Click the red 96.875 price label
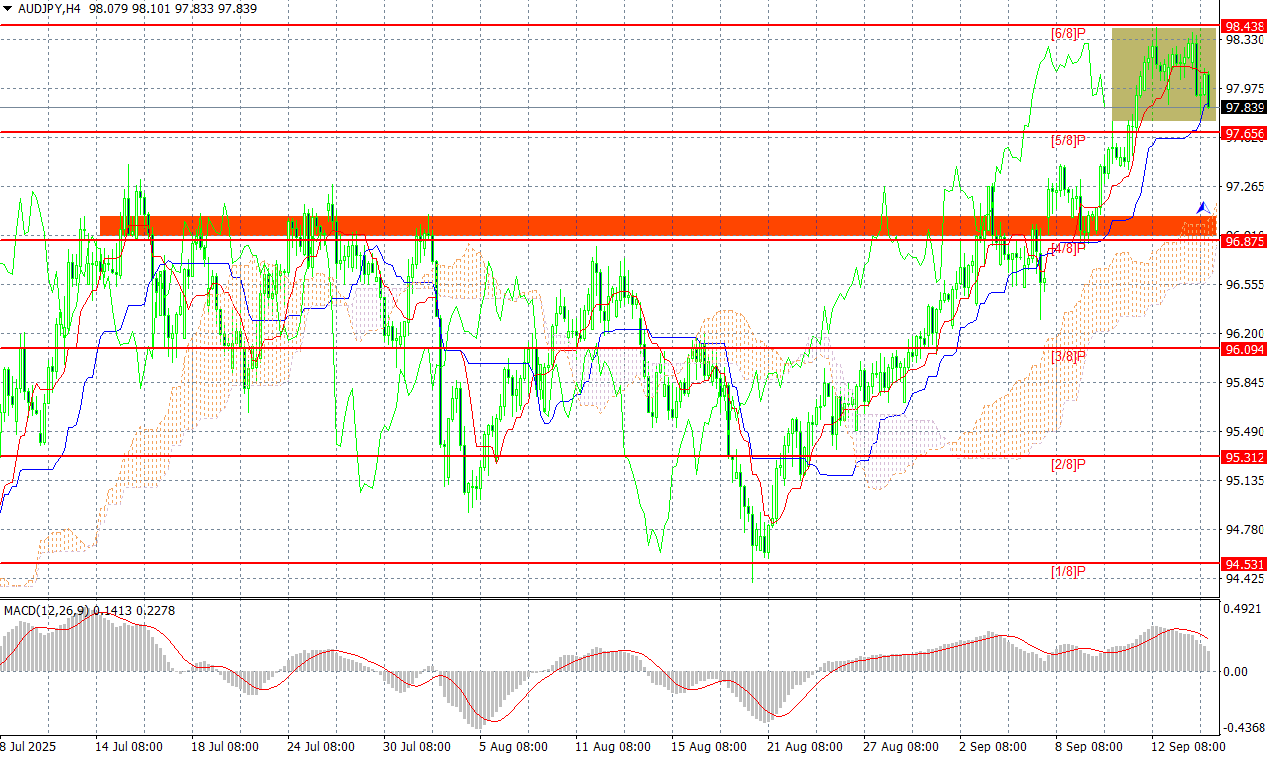Screen dimensions: 1267x757 pos(1243,241)
